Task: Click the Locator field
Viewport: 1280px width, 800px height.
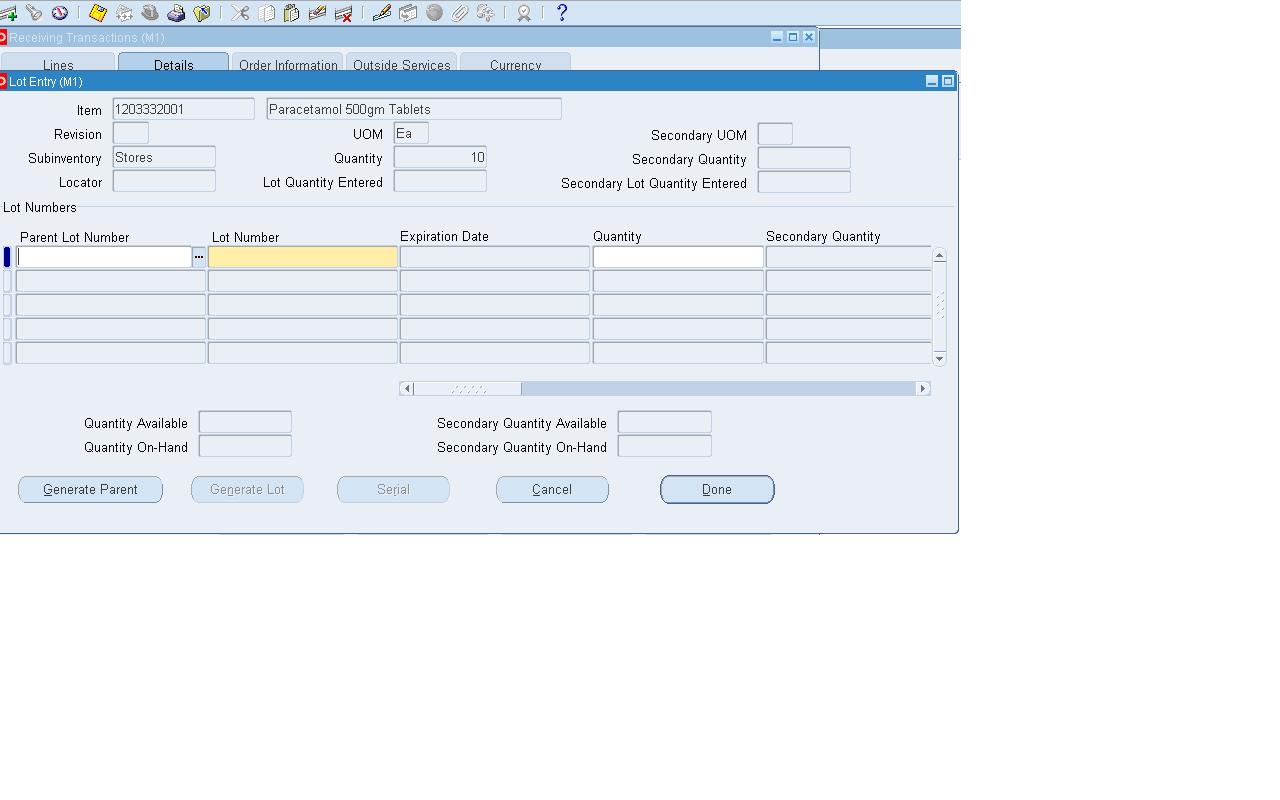Action: click(164, 181)
